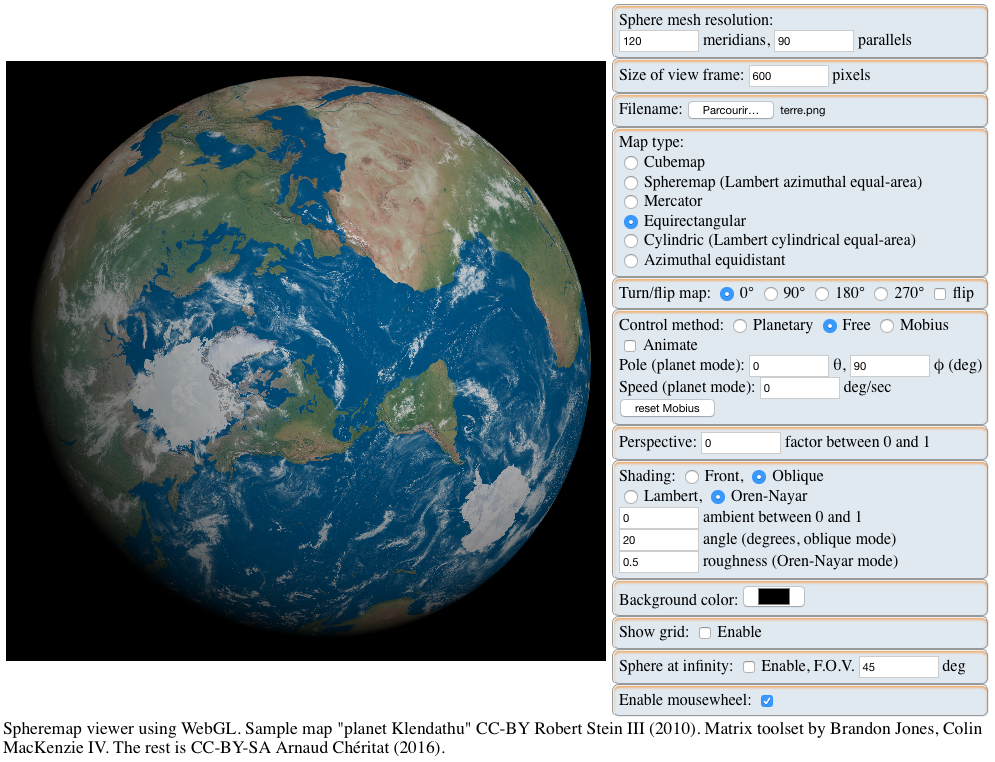The width and height of the screenshot is (995, 762).
Task: Open the background color picker
Action: coord(774,597)
